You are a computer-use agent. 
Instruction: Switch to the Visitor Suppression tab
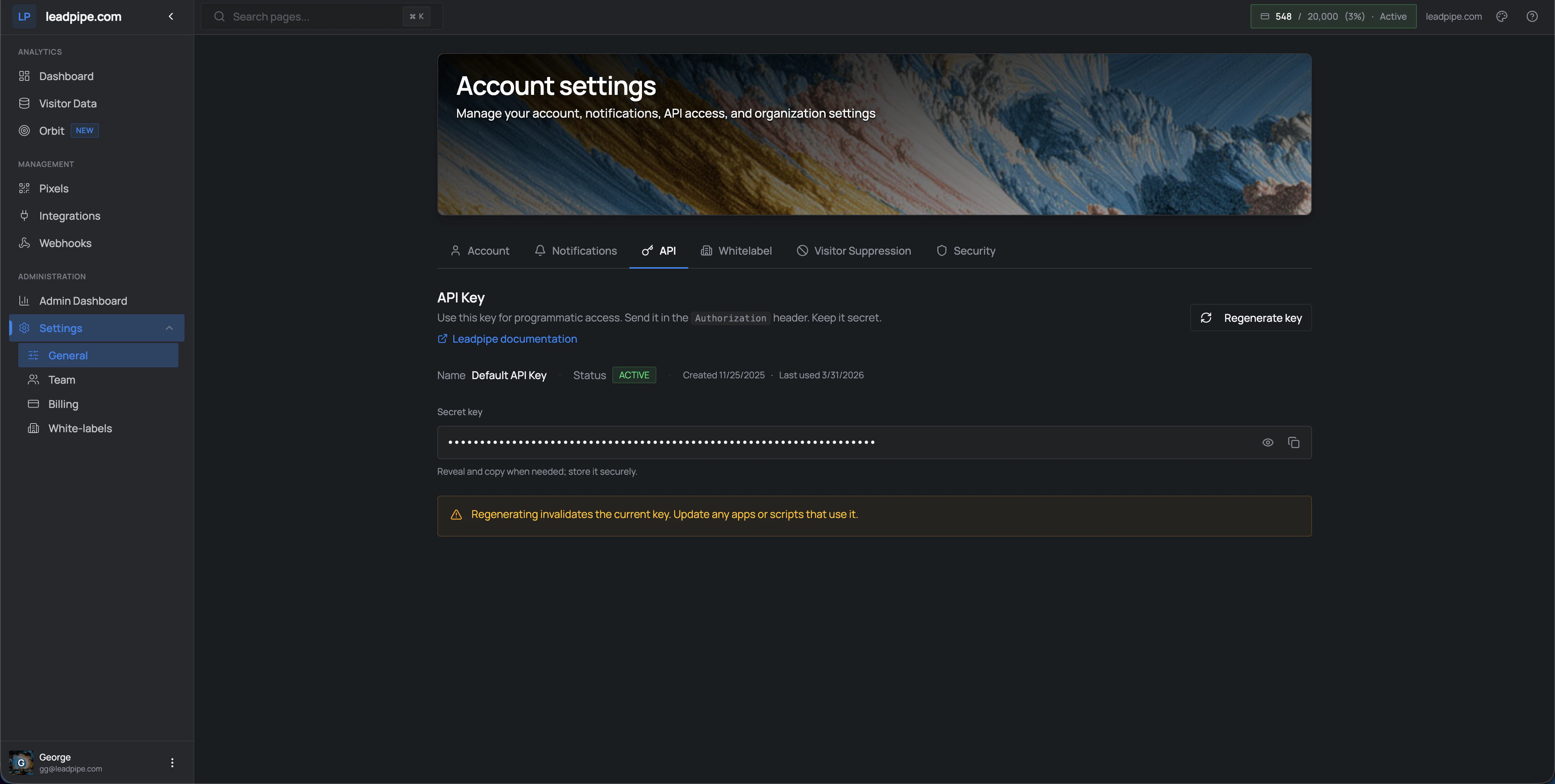[x=853, y=250]
